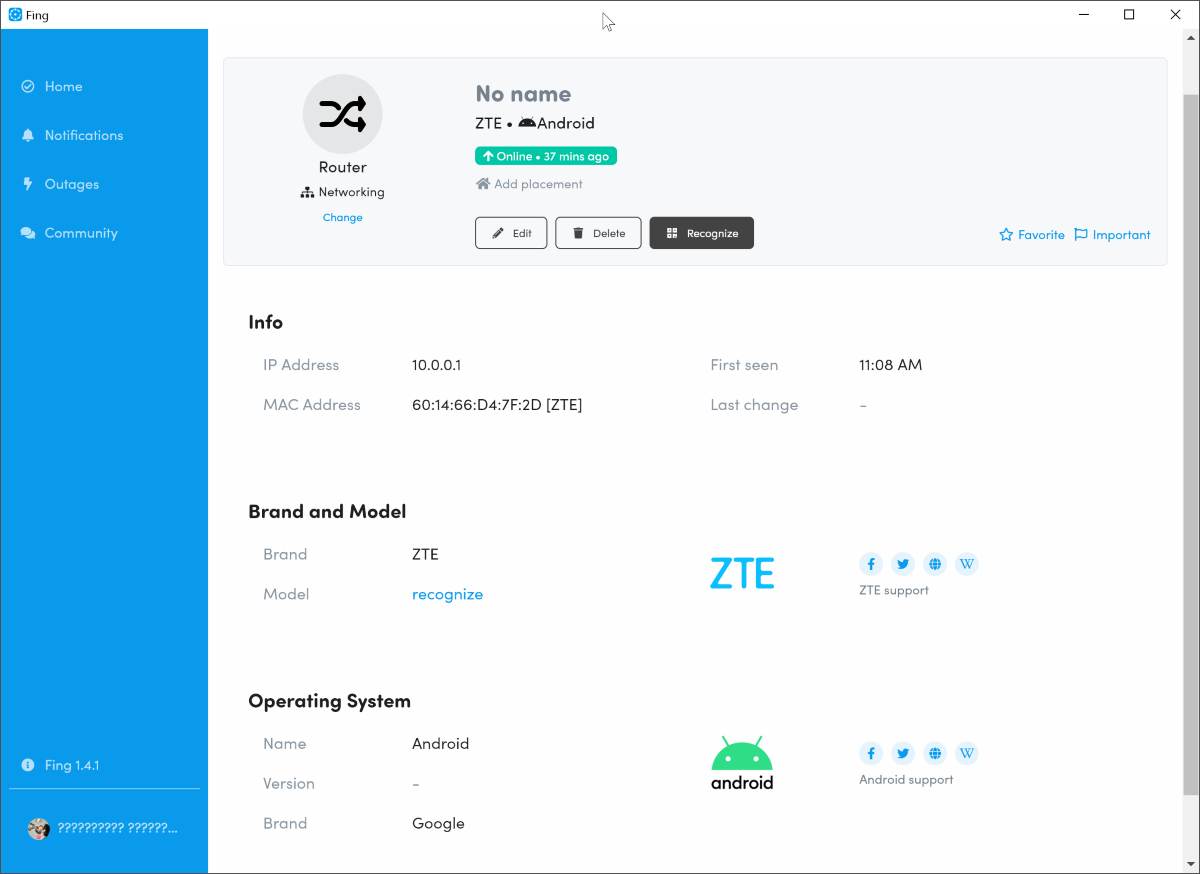This screenshot has width=1200, height=874.
Task: Open ZTE website globe icon
Action: tap(935, 564)
